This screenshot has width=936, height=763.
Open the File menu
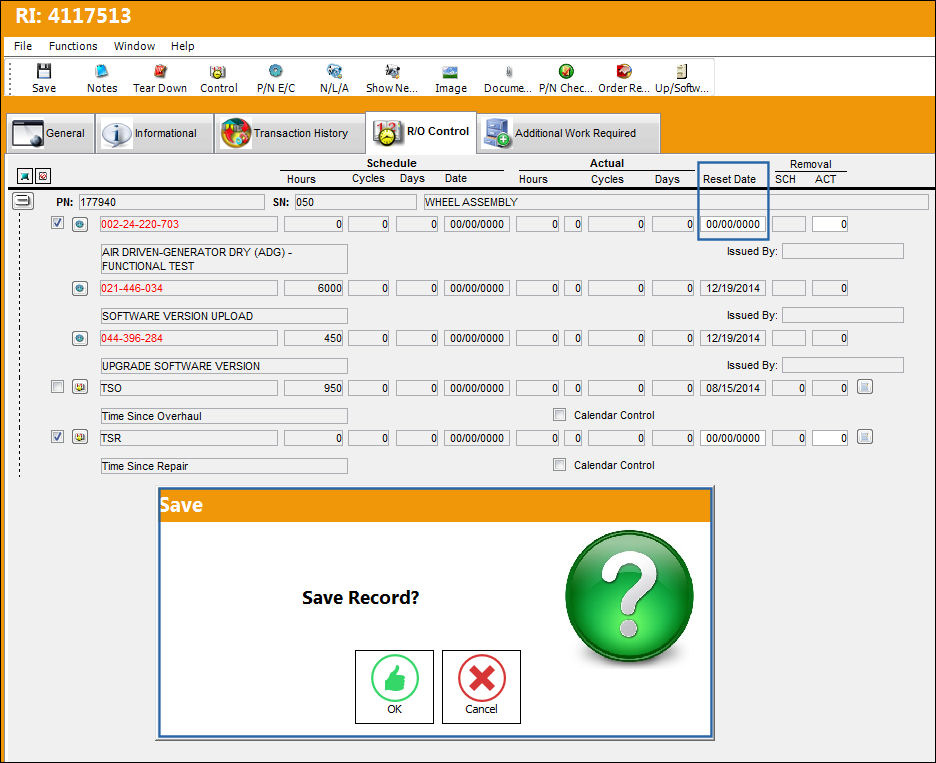(23, 46)
